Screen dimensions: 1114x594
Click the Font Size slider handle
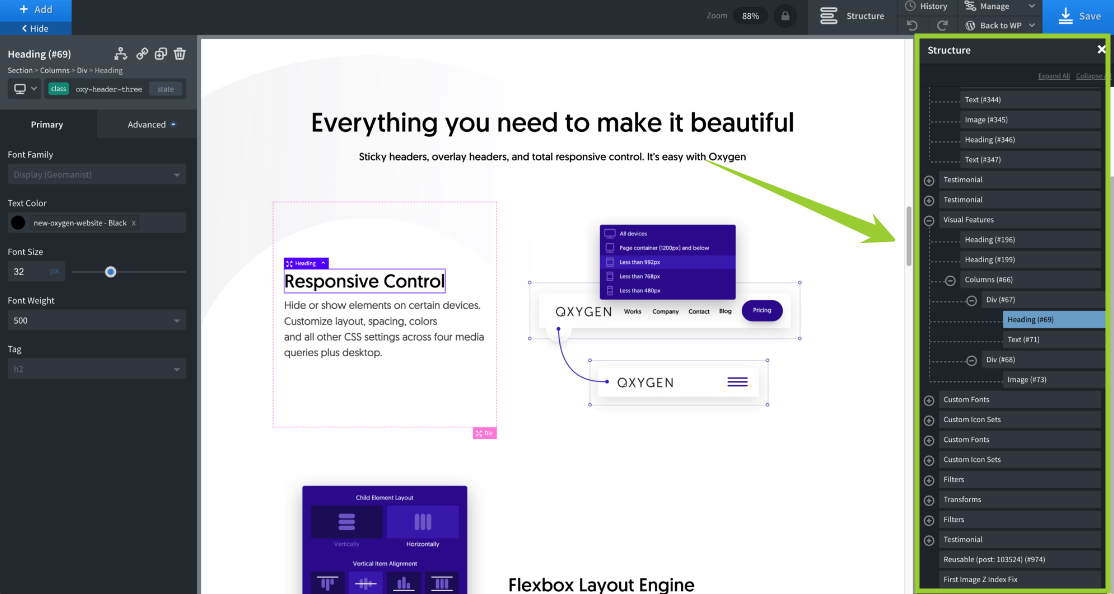111,271
